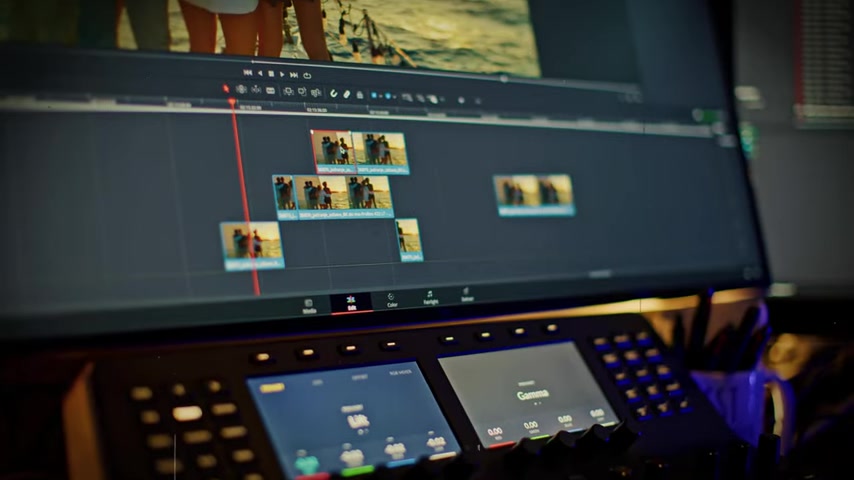
Task: Go to first frame in transport
Action: tap(247, 72)
